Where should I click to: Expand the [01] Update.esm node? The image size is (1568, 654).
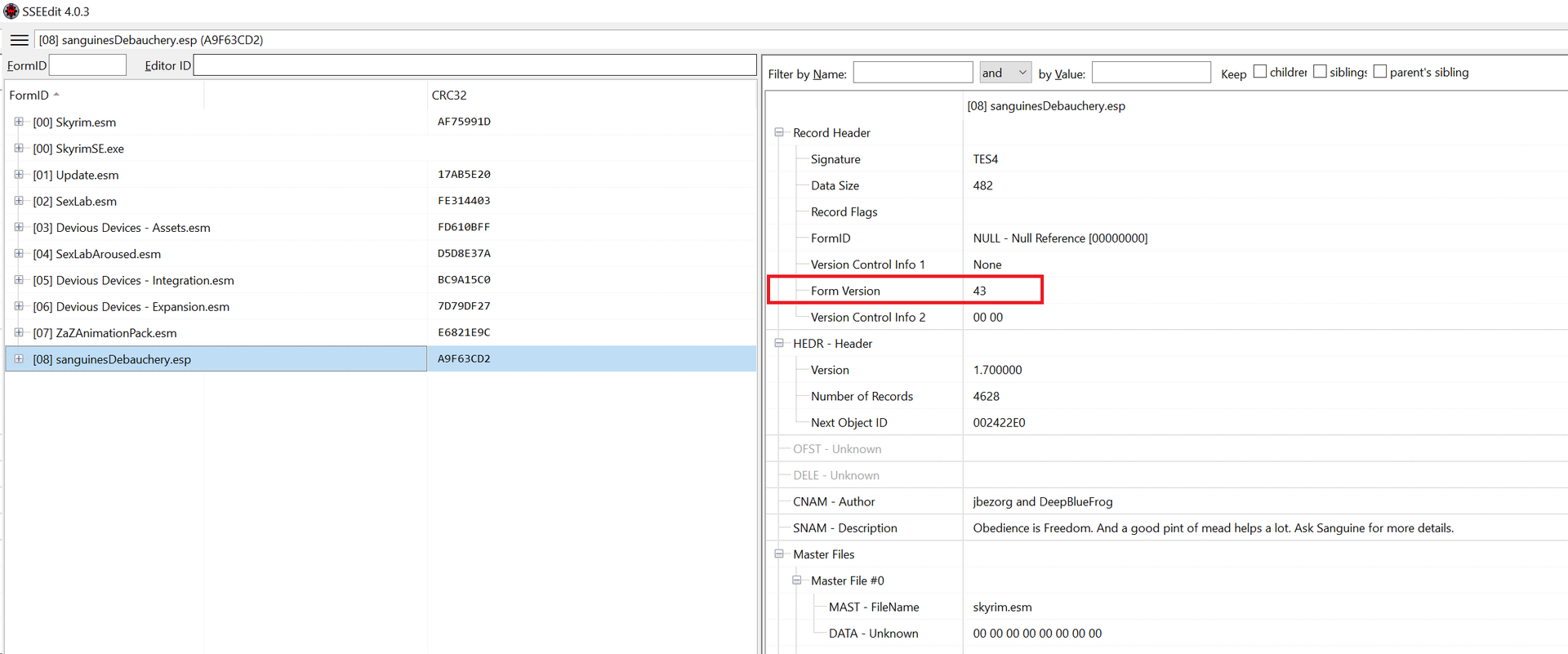(x=19, y=174)
